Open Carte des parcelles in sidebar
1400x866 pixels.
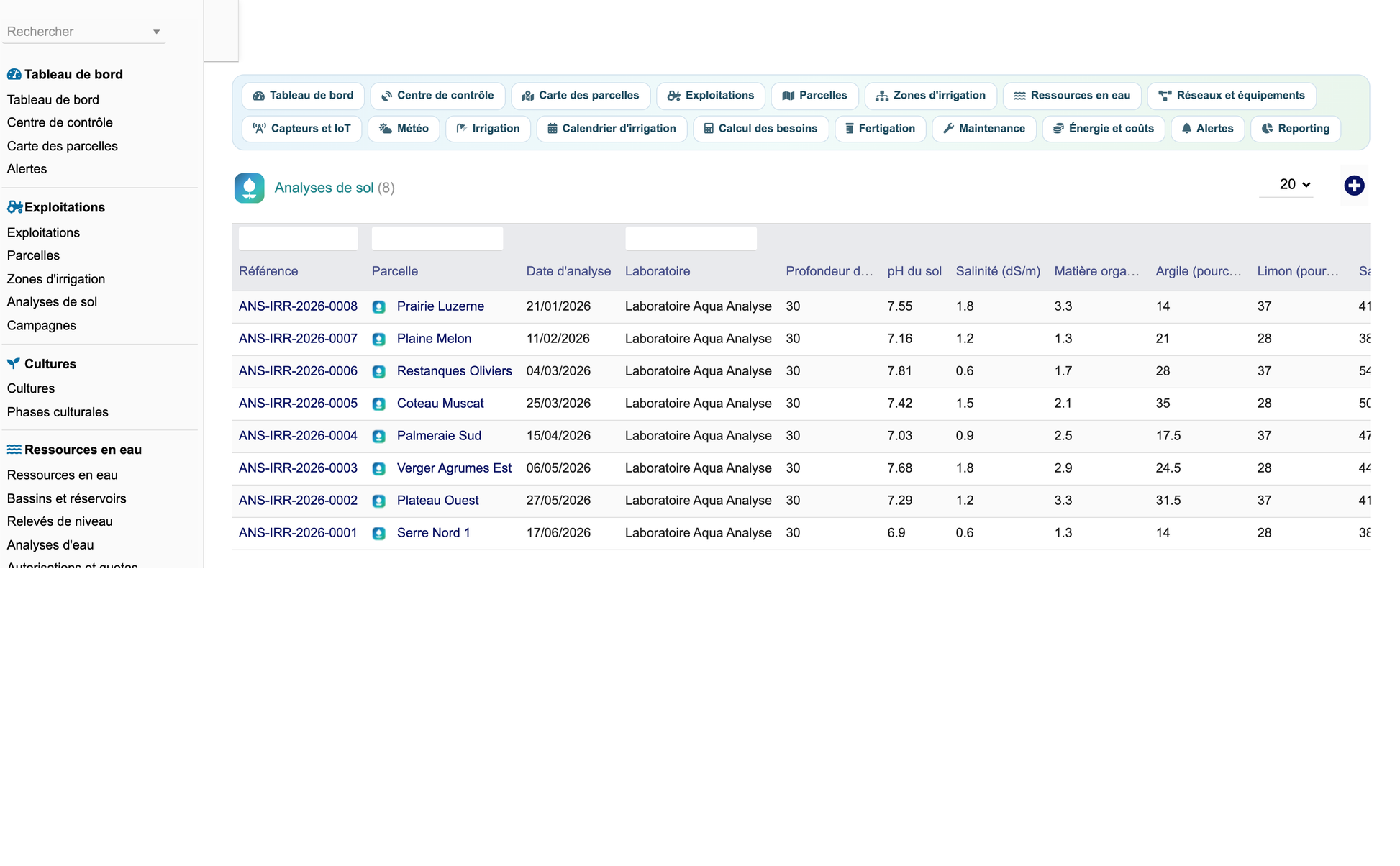point(63,146)
